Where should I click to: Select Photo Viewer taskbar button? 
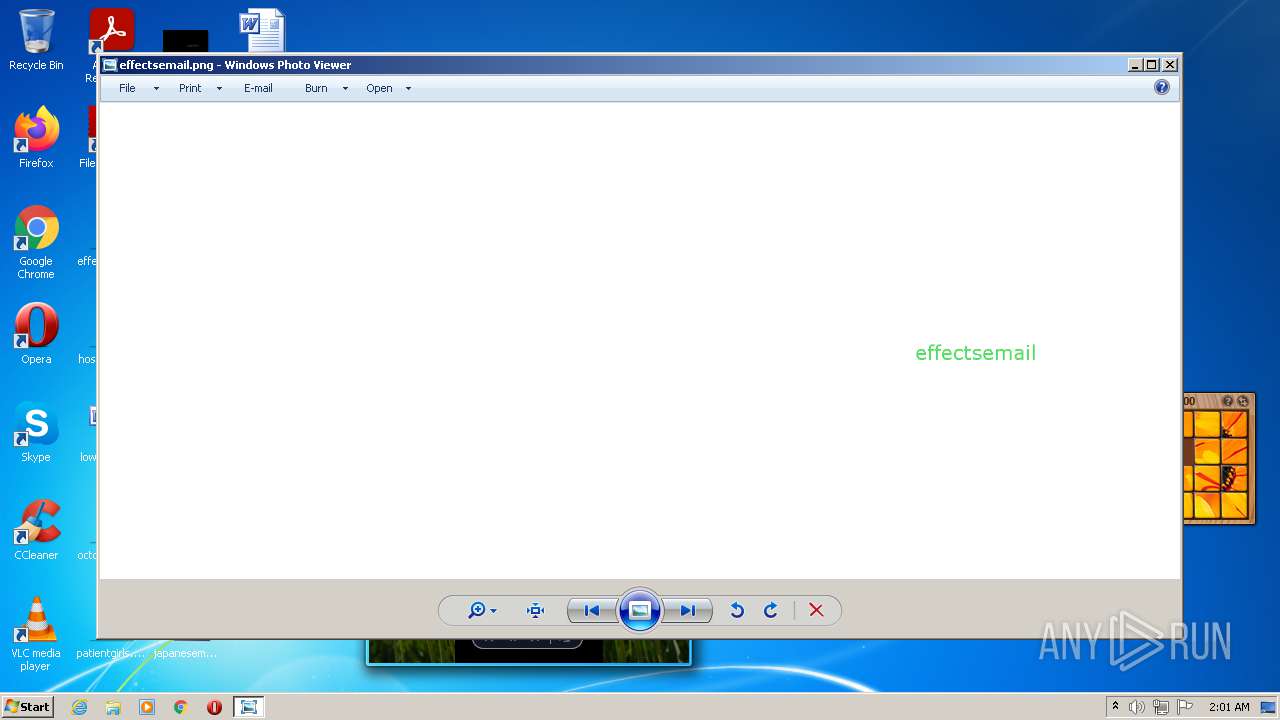(x=248, y=707)
